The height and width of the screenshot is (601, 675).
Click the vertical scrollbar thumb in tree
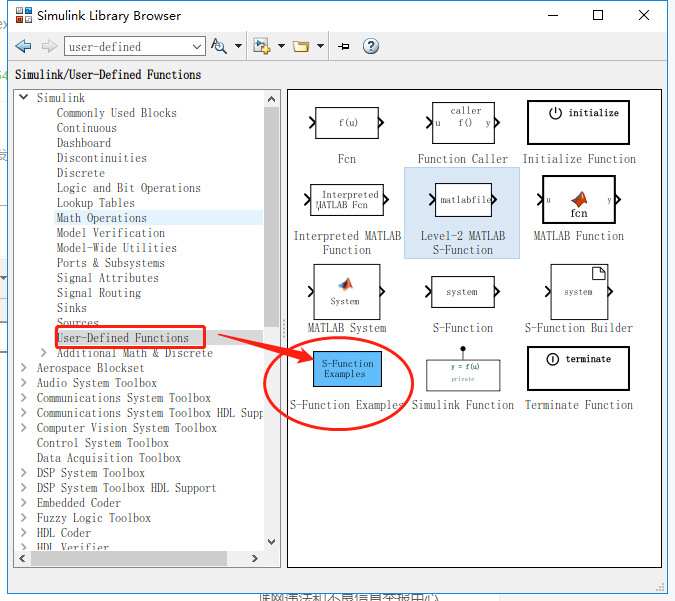coord(271,217)
